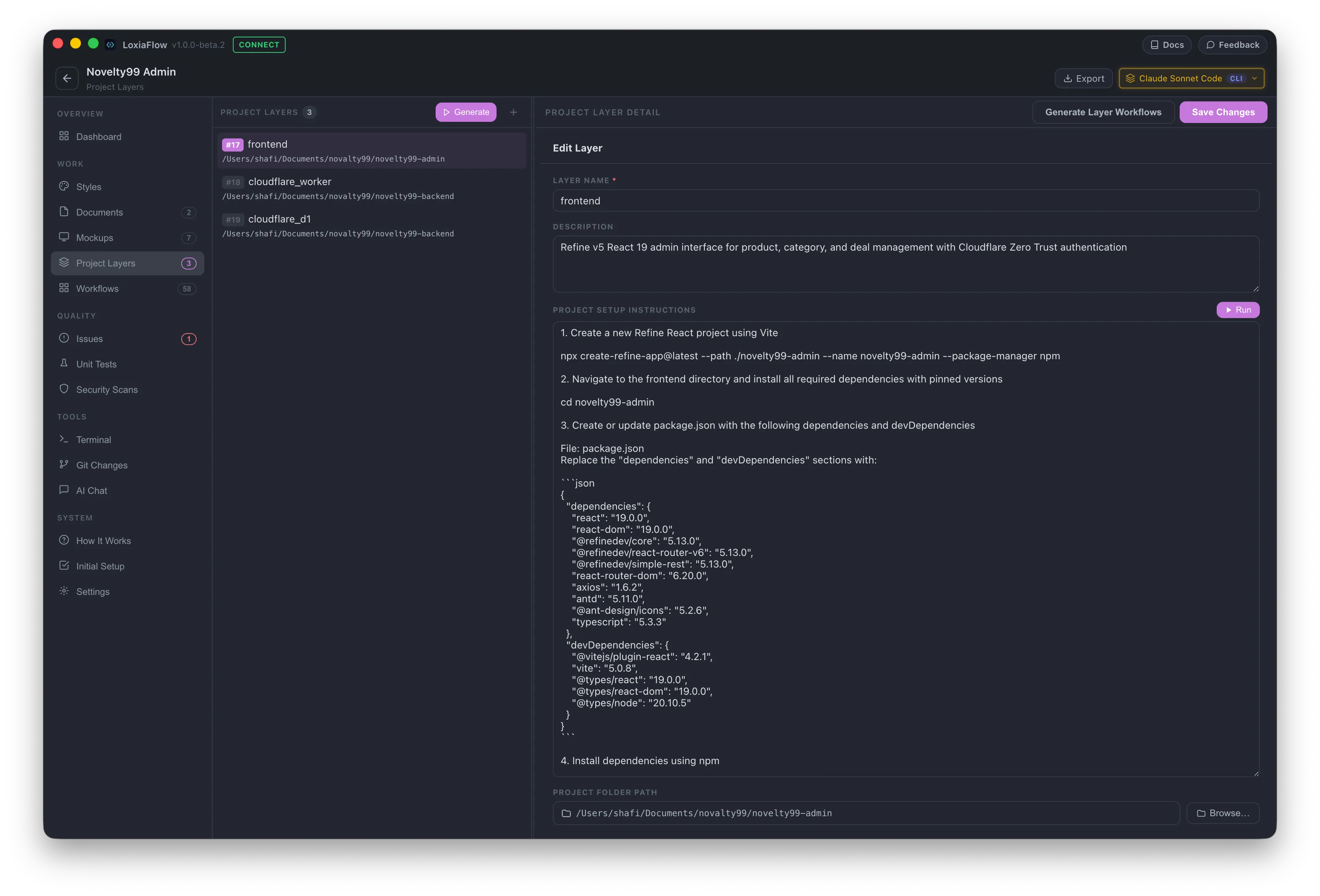Click the setup instructions box's bottom-right corner handle
Image resolution: width=1320 pixels, height=896 pixels.
coord(1256,773)
